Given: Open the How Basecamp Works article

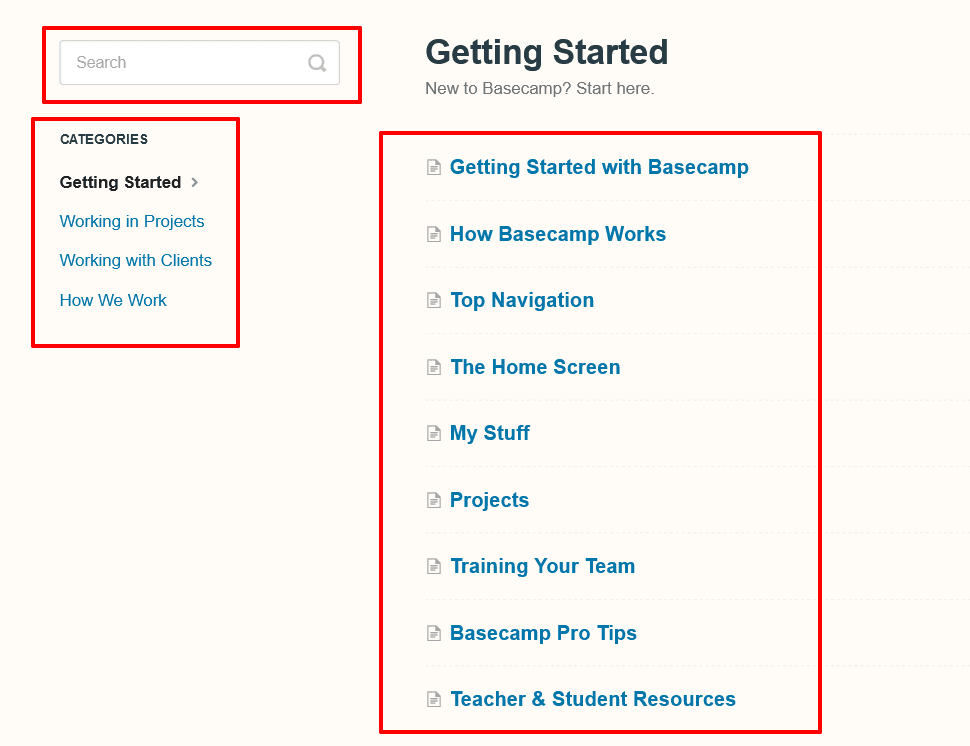Looking at the screenshot, I should tap(558, 234).
